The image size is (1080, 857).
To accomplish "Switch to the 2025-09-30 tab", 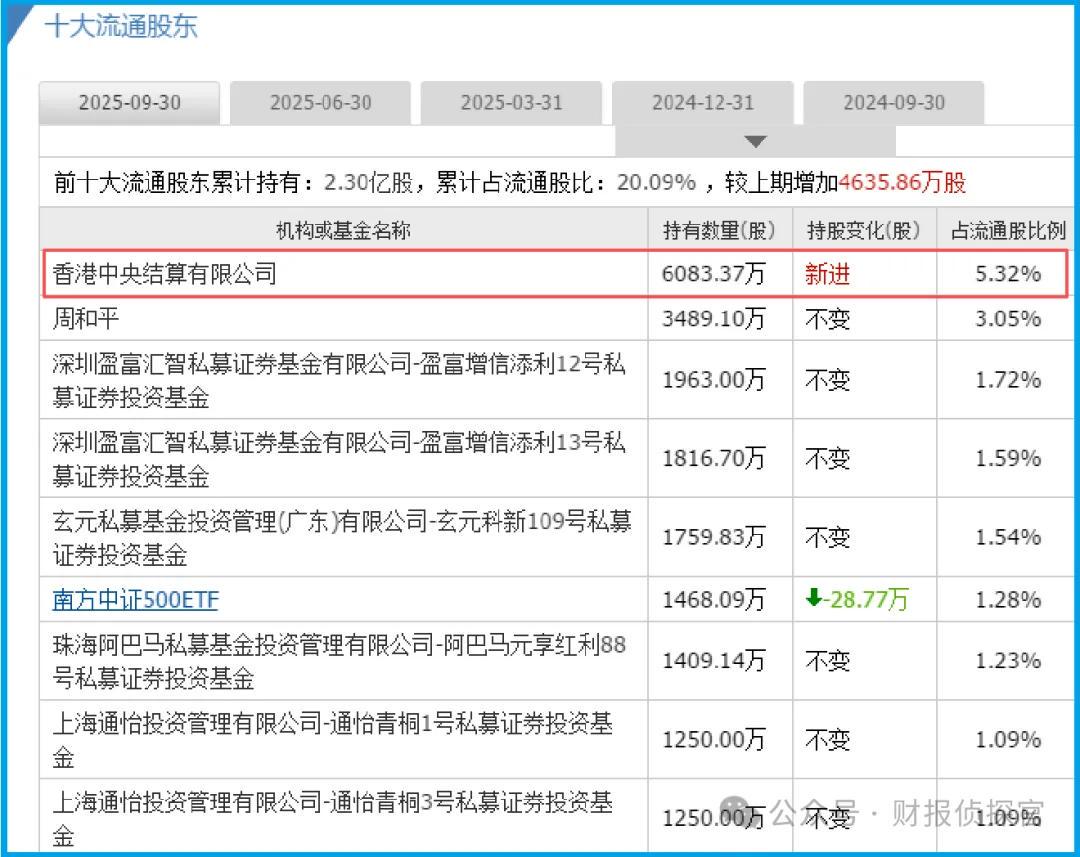I will [x=129, y=103].
